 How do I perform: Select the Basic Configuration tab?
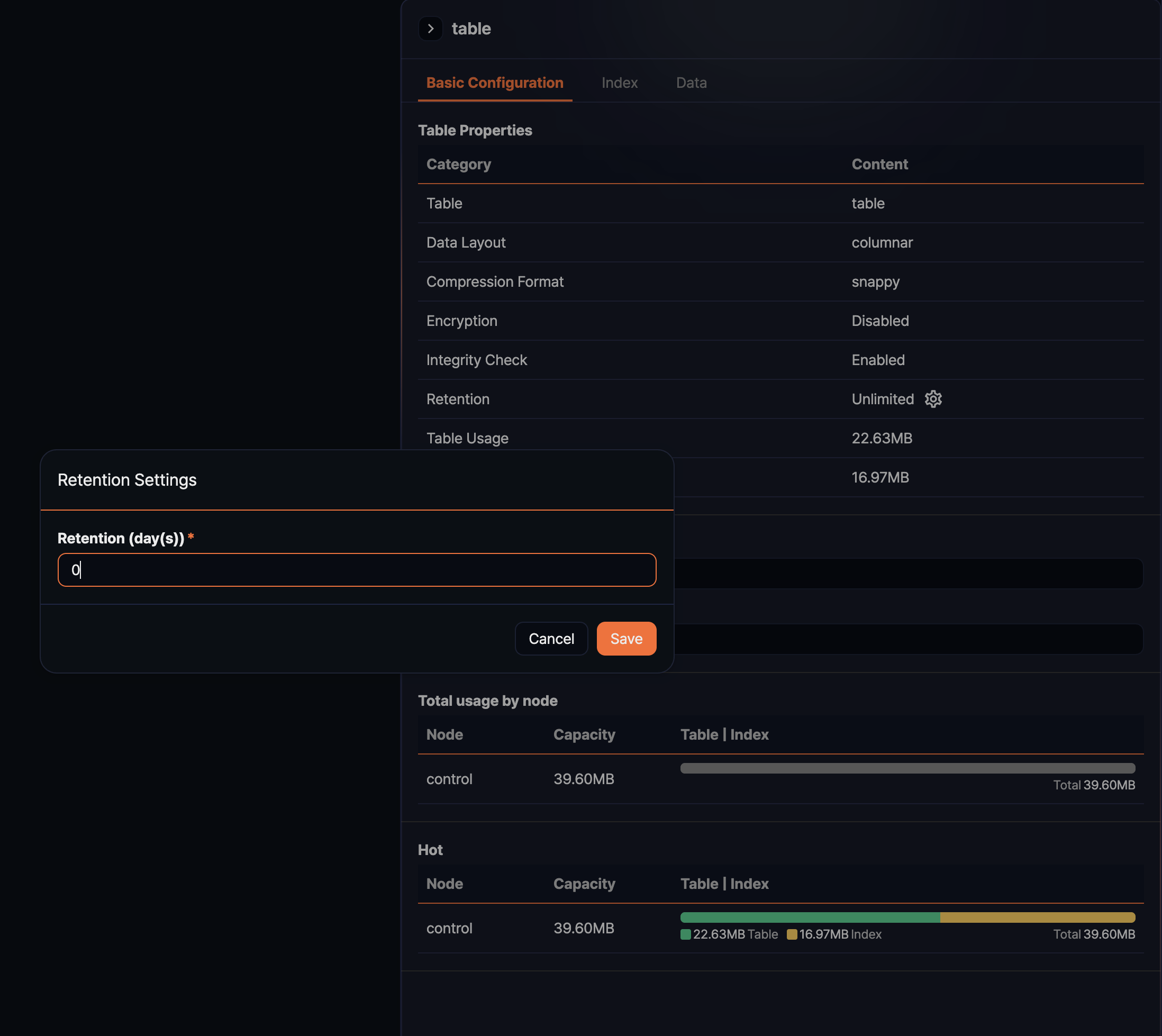[494, 83]
